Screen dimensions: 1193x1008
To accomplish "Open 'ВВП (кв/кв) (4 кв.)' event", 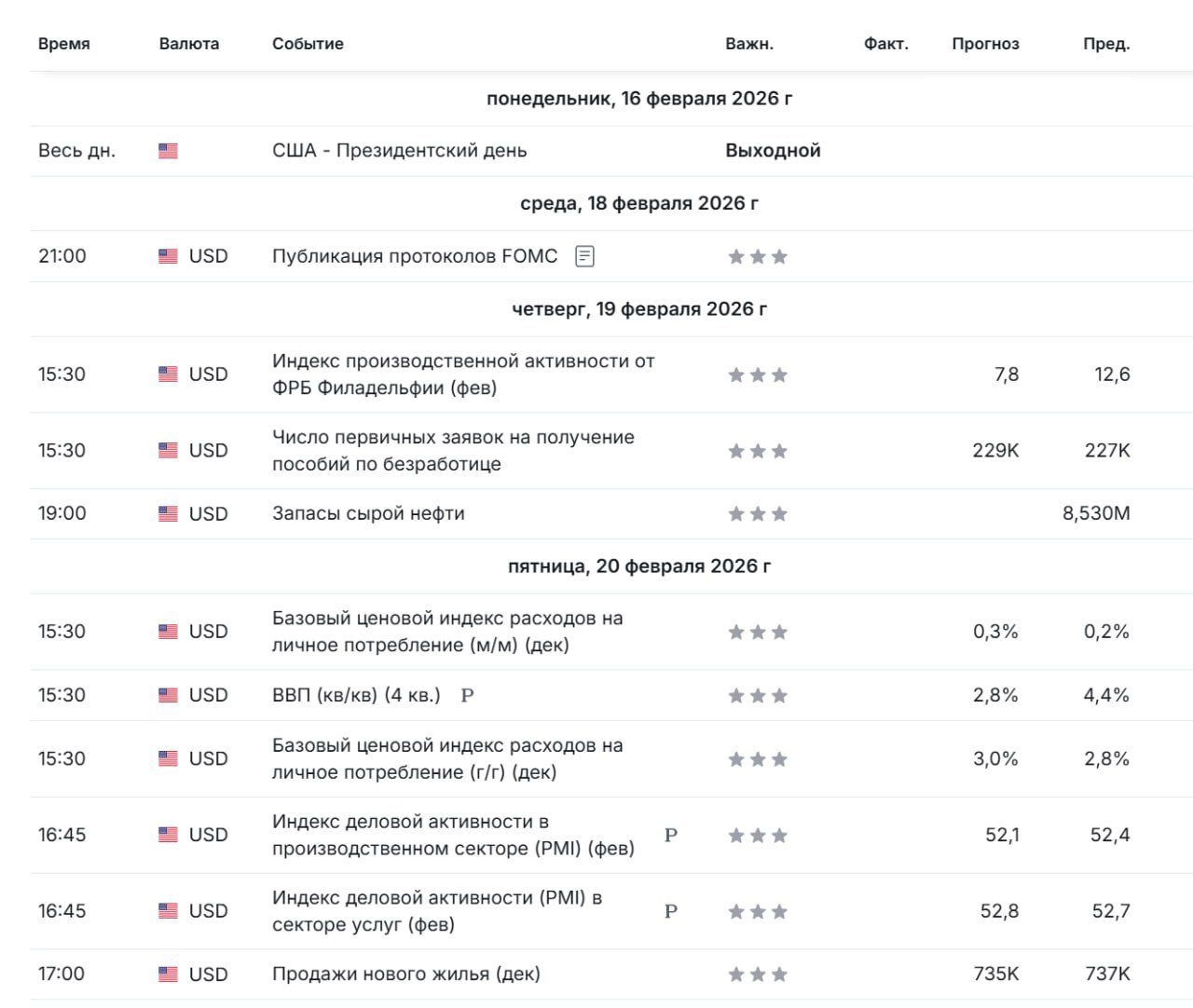I will click(356, 695).
